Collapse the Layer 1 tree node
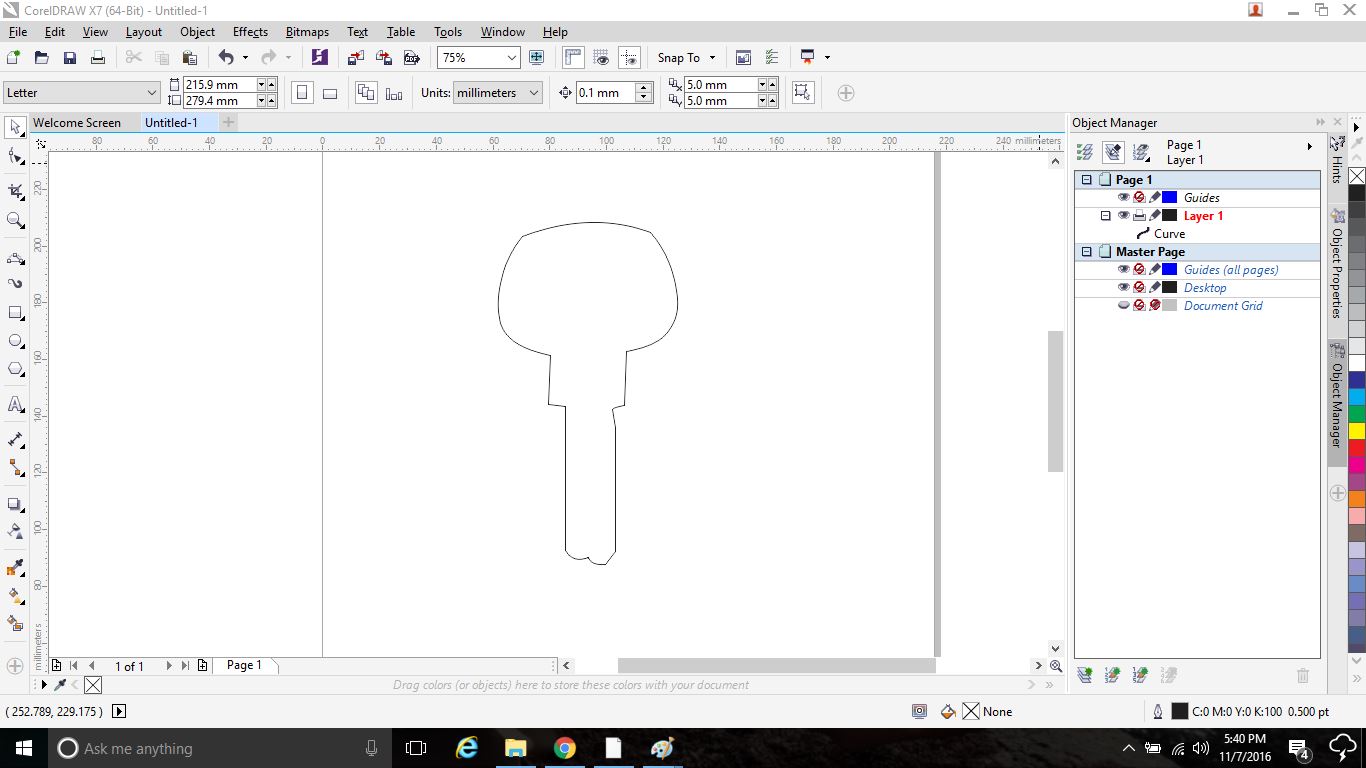The width and height of the screenshot is (1366, 768). pos(1105,216)
